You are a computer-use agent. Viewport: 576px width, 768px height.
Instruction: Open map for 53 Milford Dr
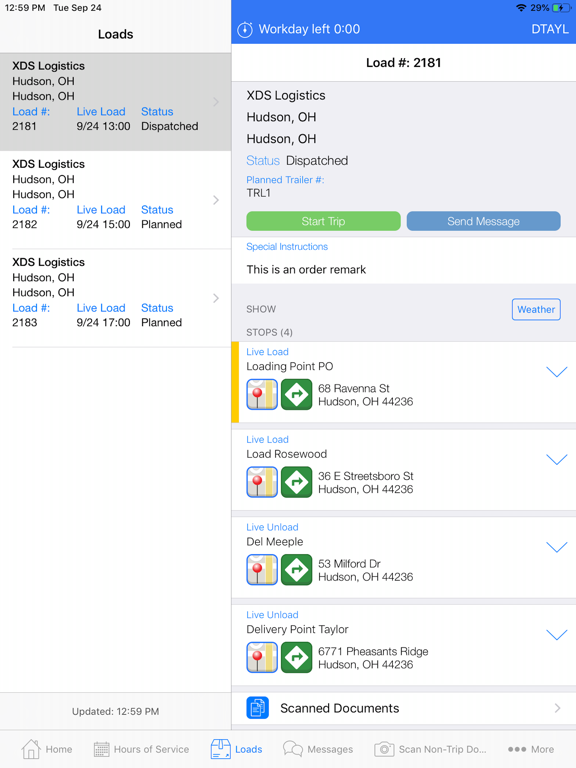[x=262, y=570]
